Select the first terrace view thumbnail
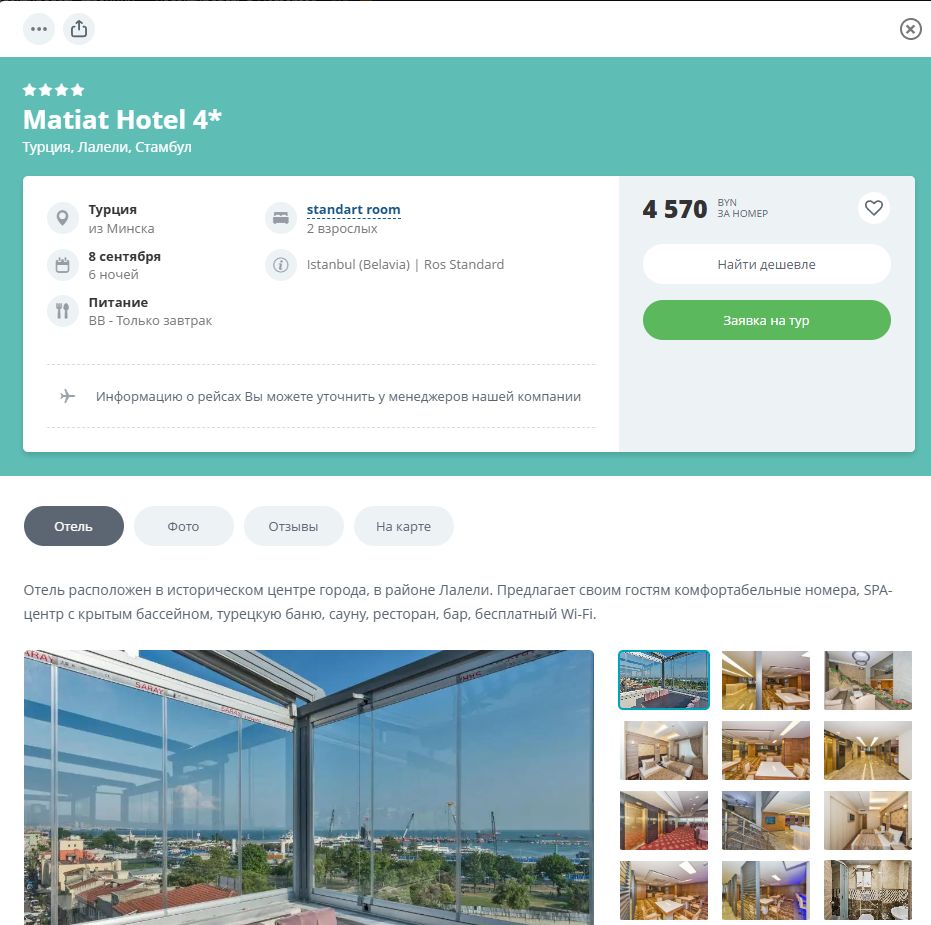Viewport: 931px width, 925px height. click(x=664, y=680)
